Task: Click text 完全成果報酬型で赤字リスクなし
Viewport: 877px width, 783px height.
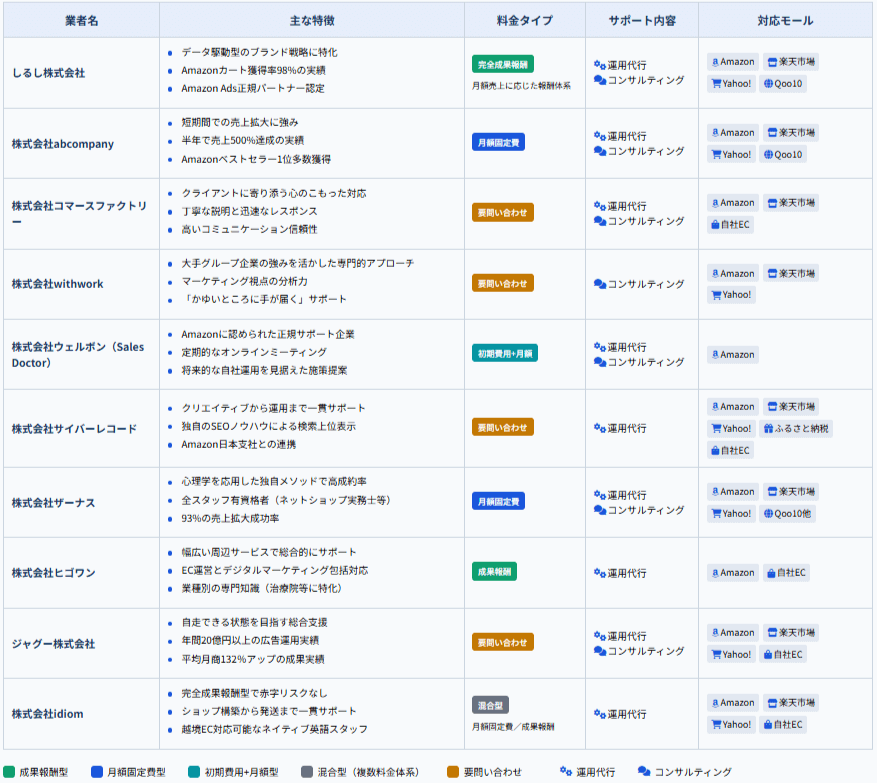Action: (x=254, y=694)
